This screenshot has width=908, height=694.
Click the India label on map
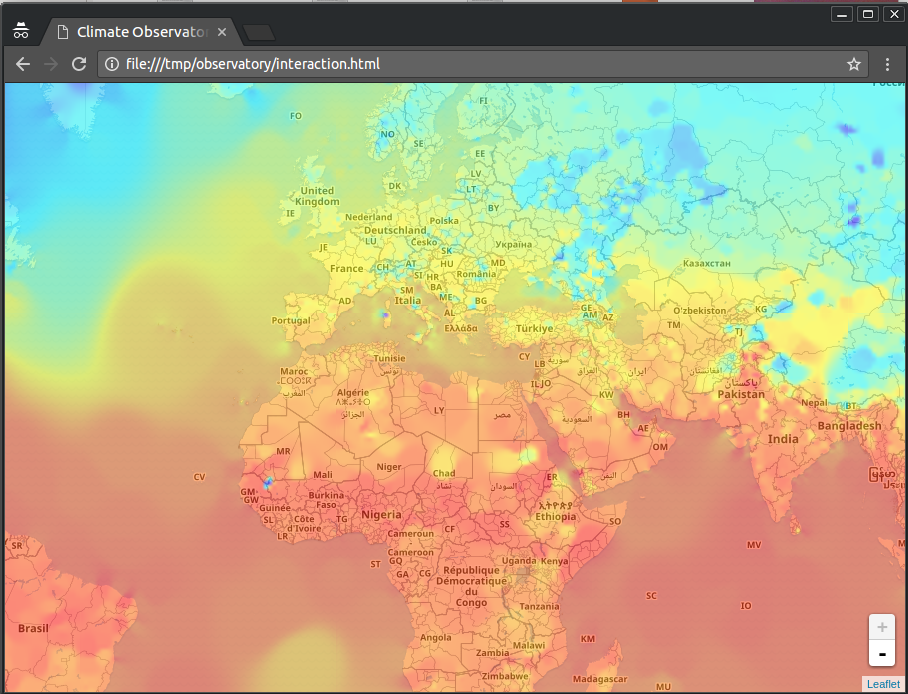click(x=783, y=439)
